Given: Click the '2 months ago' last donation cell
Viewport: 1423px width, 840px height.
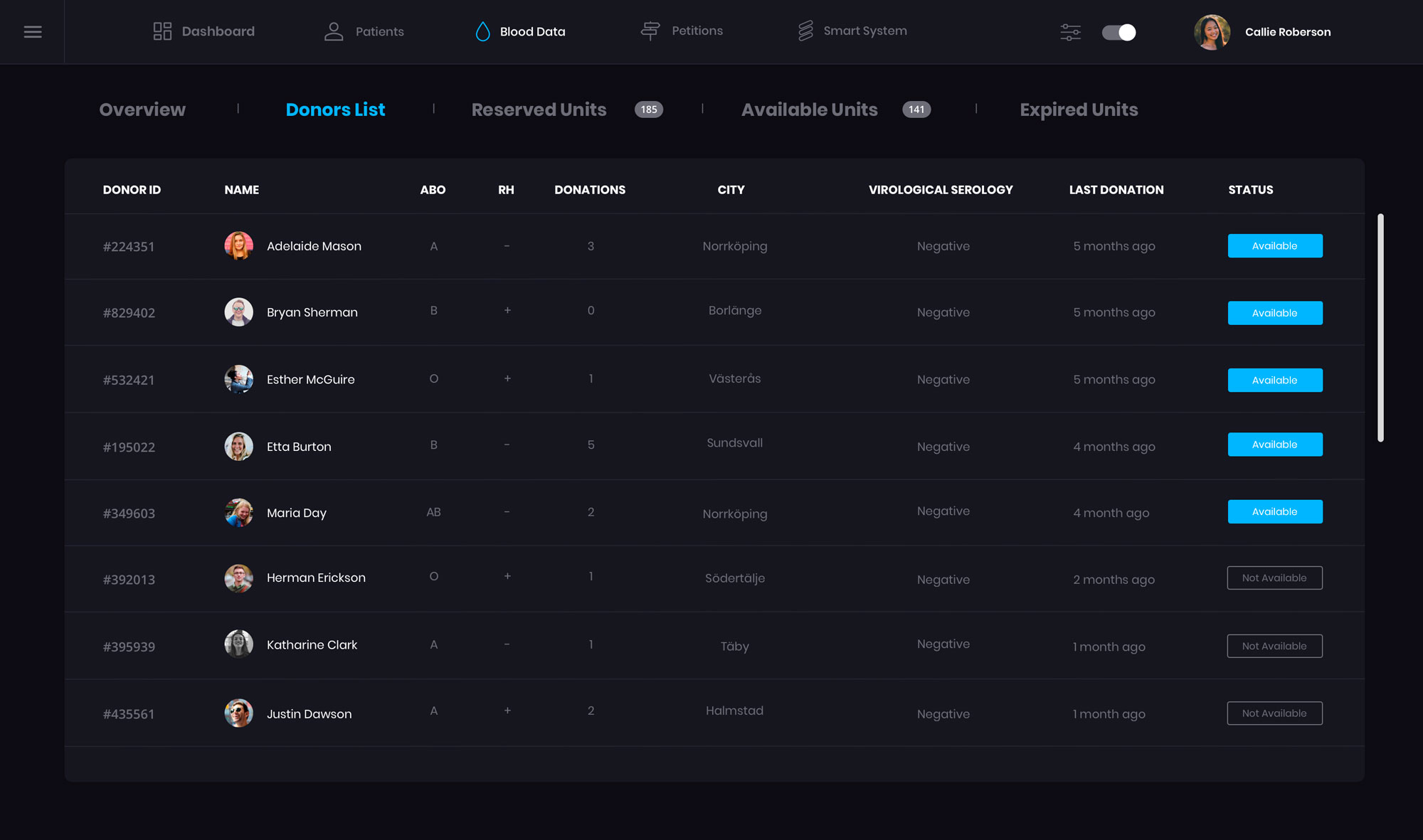Looking at the screenshot, I should 1114,580.
